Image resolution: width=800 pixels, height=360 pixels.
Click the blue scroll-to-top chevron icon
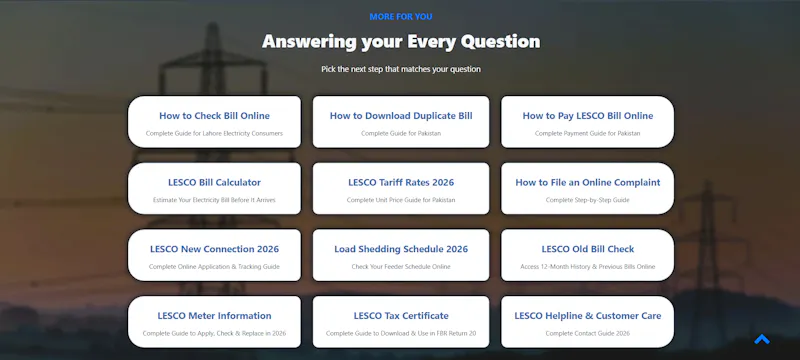(762, 339)
